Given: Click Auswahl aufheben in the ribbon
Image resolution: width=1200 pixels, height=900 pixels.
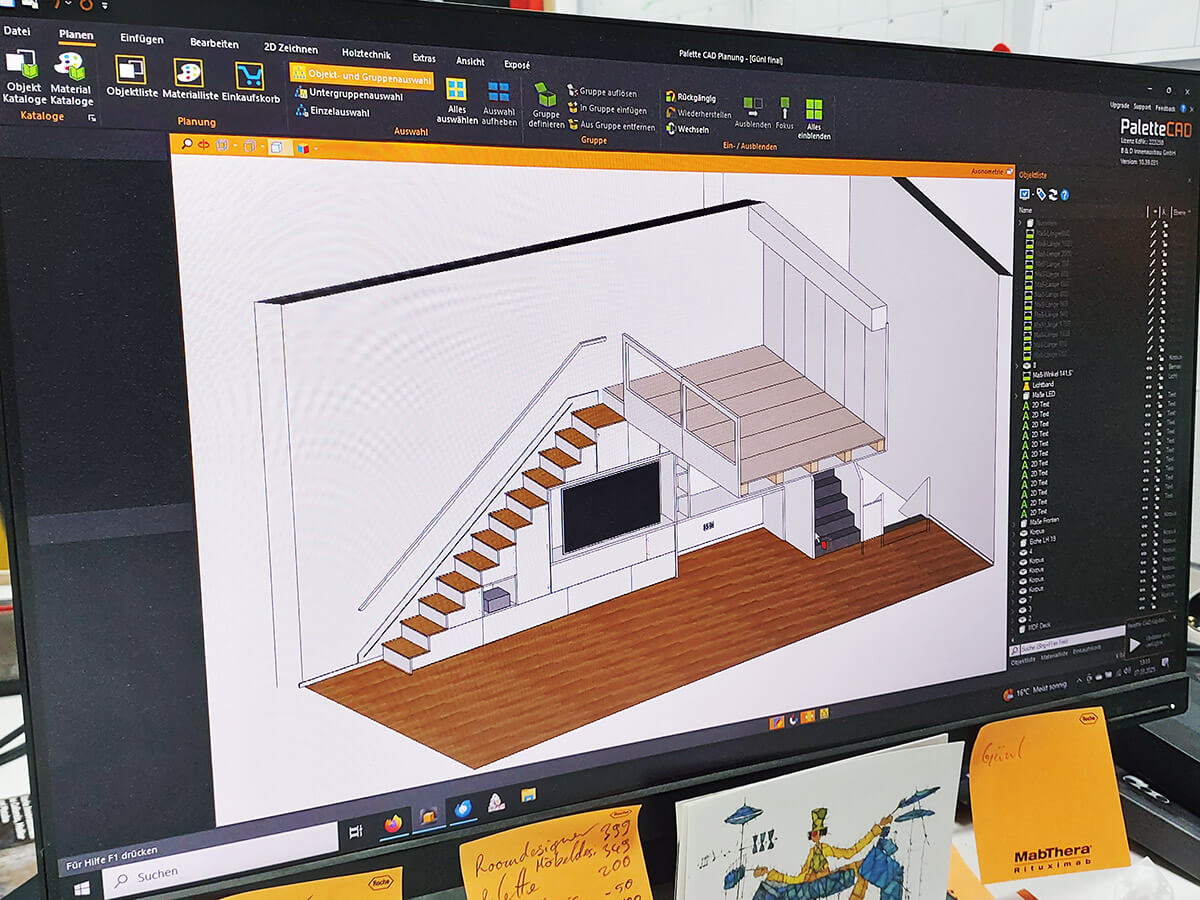Looking at the screenshot, I should [499, 102].
